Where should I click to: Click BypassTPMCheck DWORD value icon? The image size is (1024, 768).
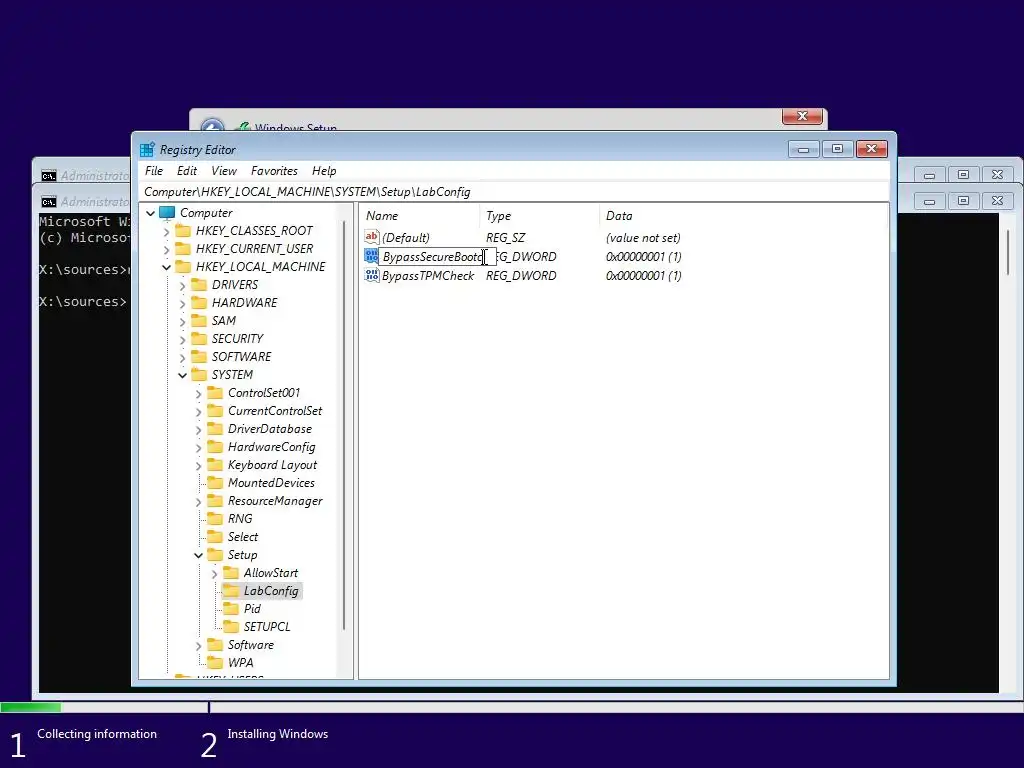372,275
